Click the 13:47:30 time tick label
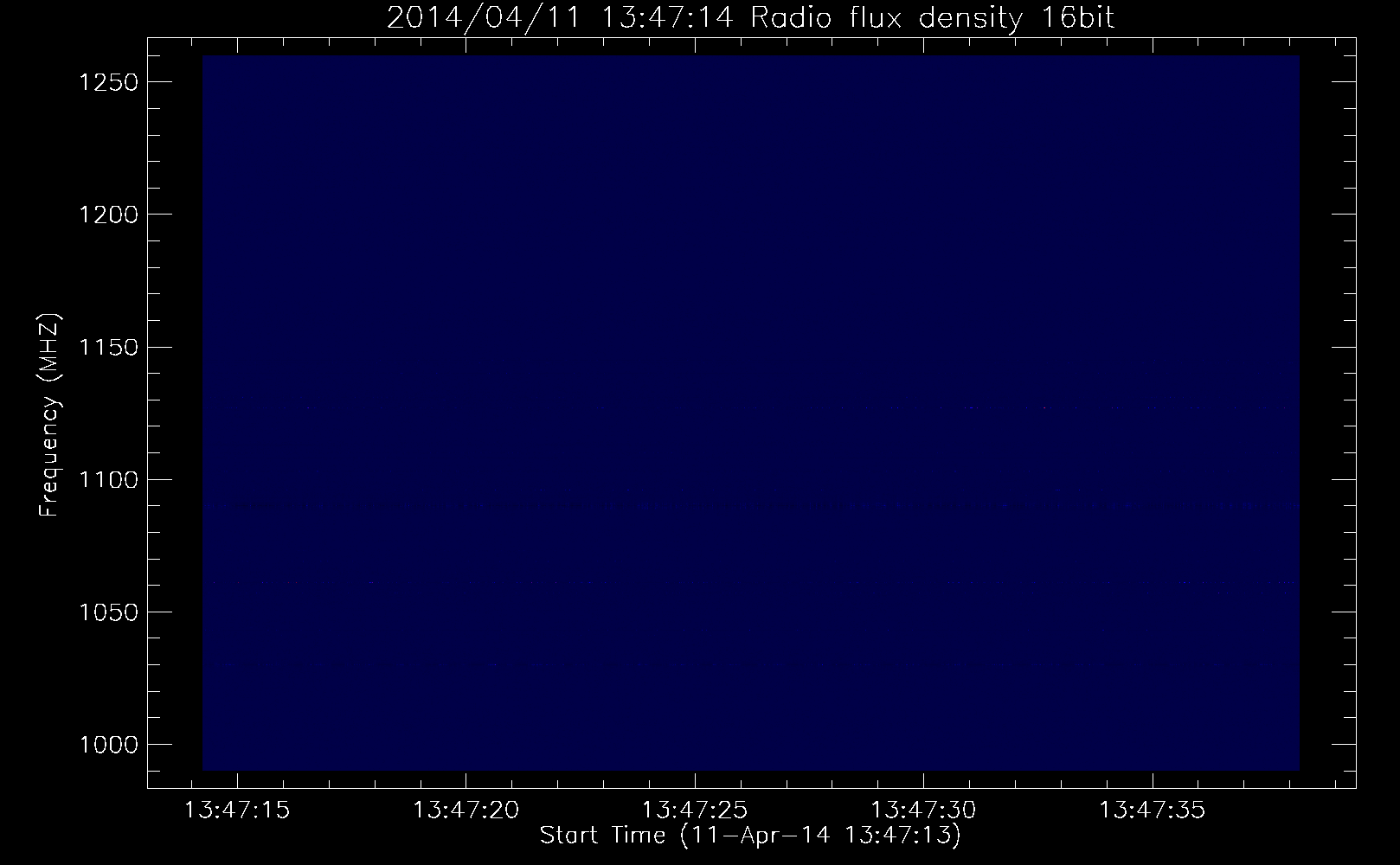This screenshot has width=1400, height=865. pos(923,811)
